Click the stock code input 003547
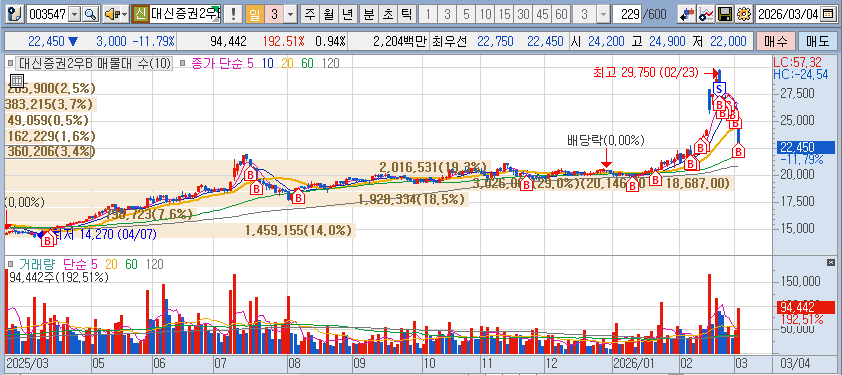842x375 pixels. (x=48, y=15)
